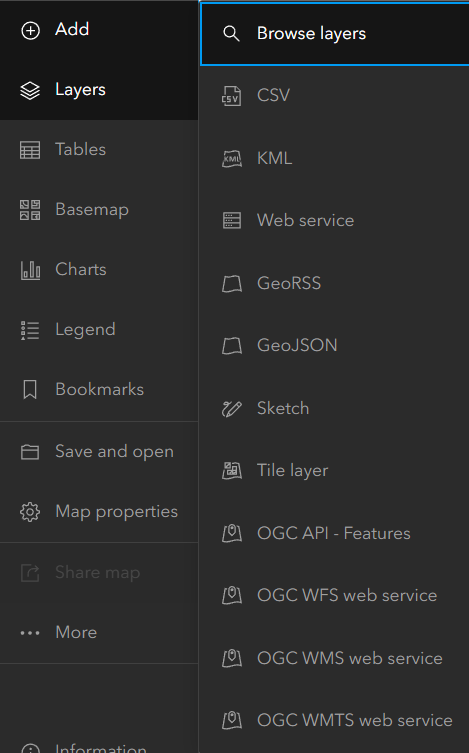
Task: Pick the GeoJSON layer option
Action: (x=335, y=345)
